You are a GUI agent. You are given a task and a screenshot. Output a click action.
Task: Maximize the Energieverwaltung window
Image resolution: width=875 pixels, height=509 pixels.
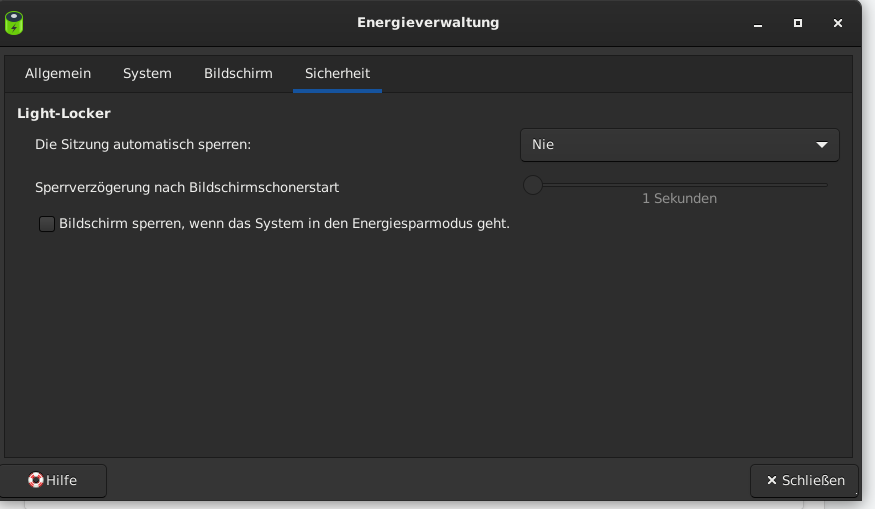798,23
